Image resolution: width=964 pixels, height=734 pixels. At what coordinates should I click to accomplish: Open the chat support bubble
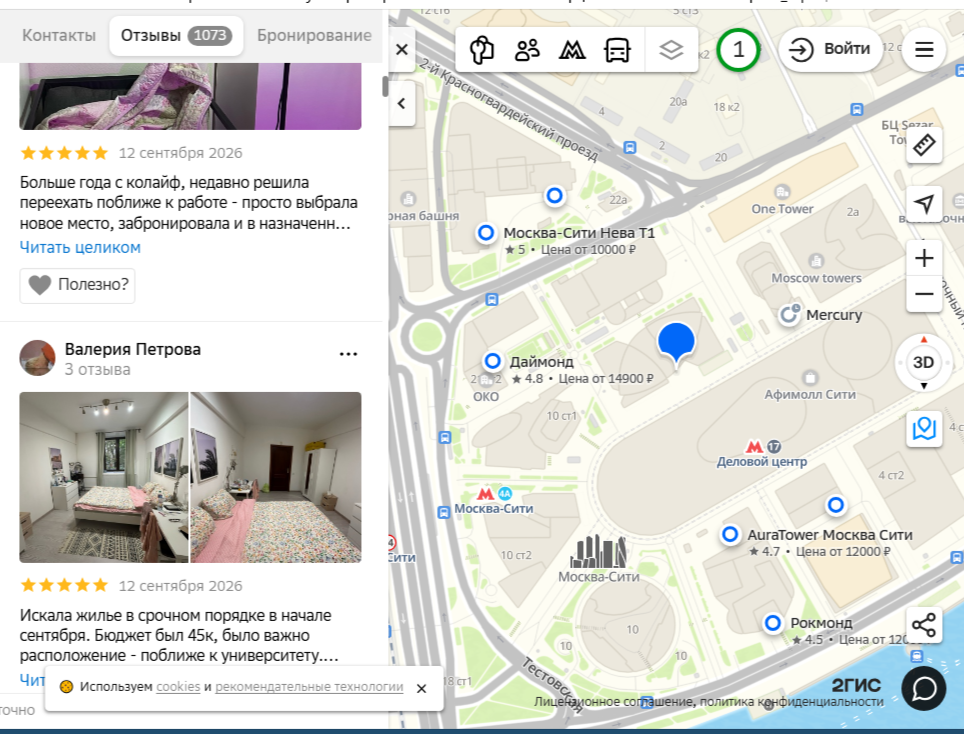(x=924, y=689)
